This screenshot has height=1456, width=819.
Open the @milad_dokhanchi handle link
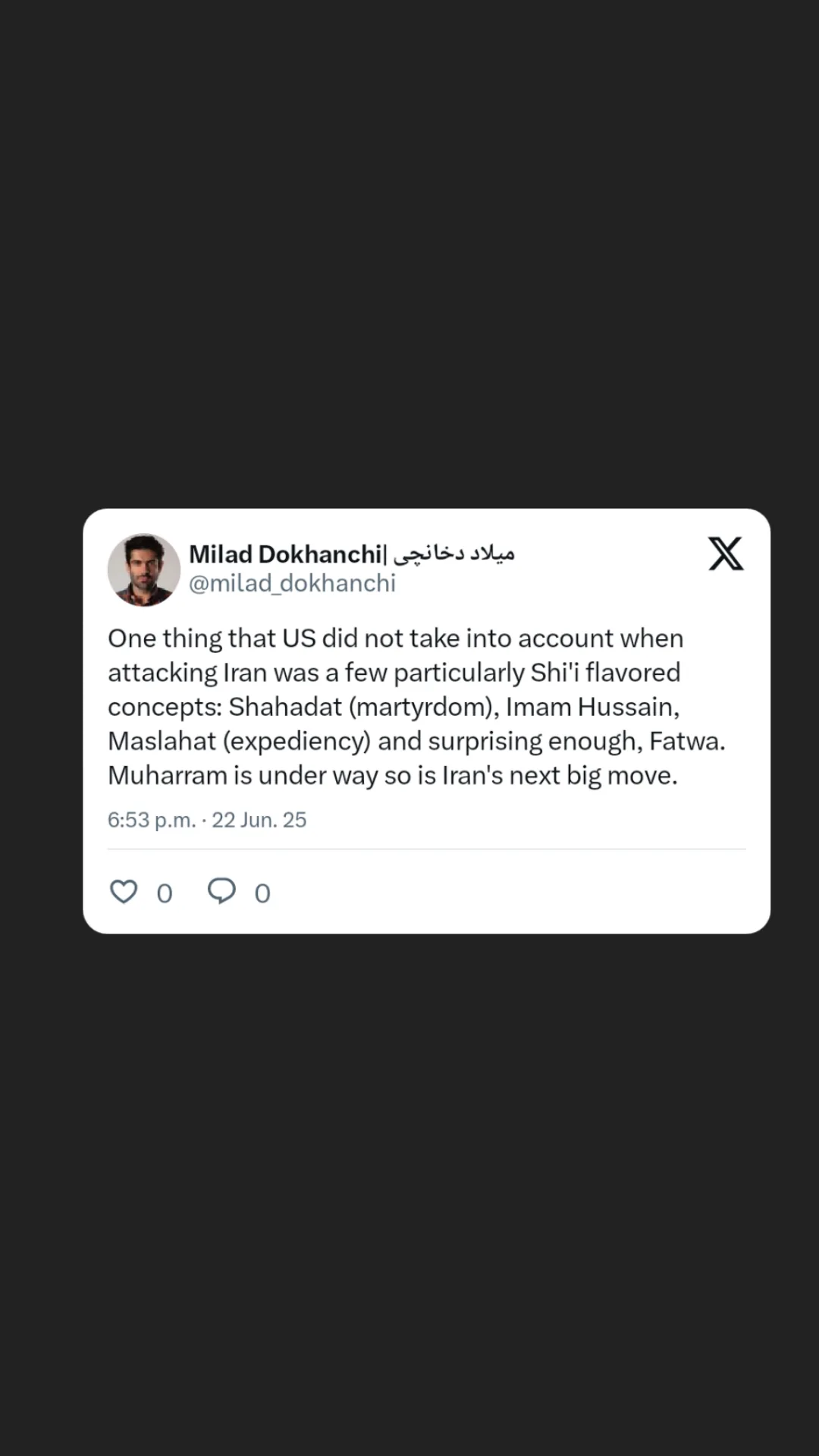point(292,583)
